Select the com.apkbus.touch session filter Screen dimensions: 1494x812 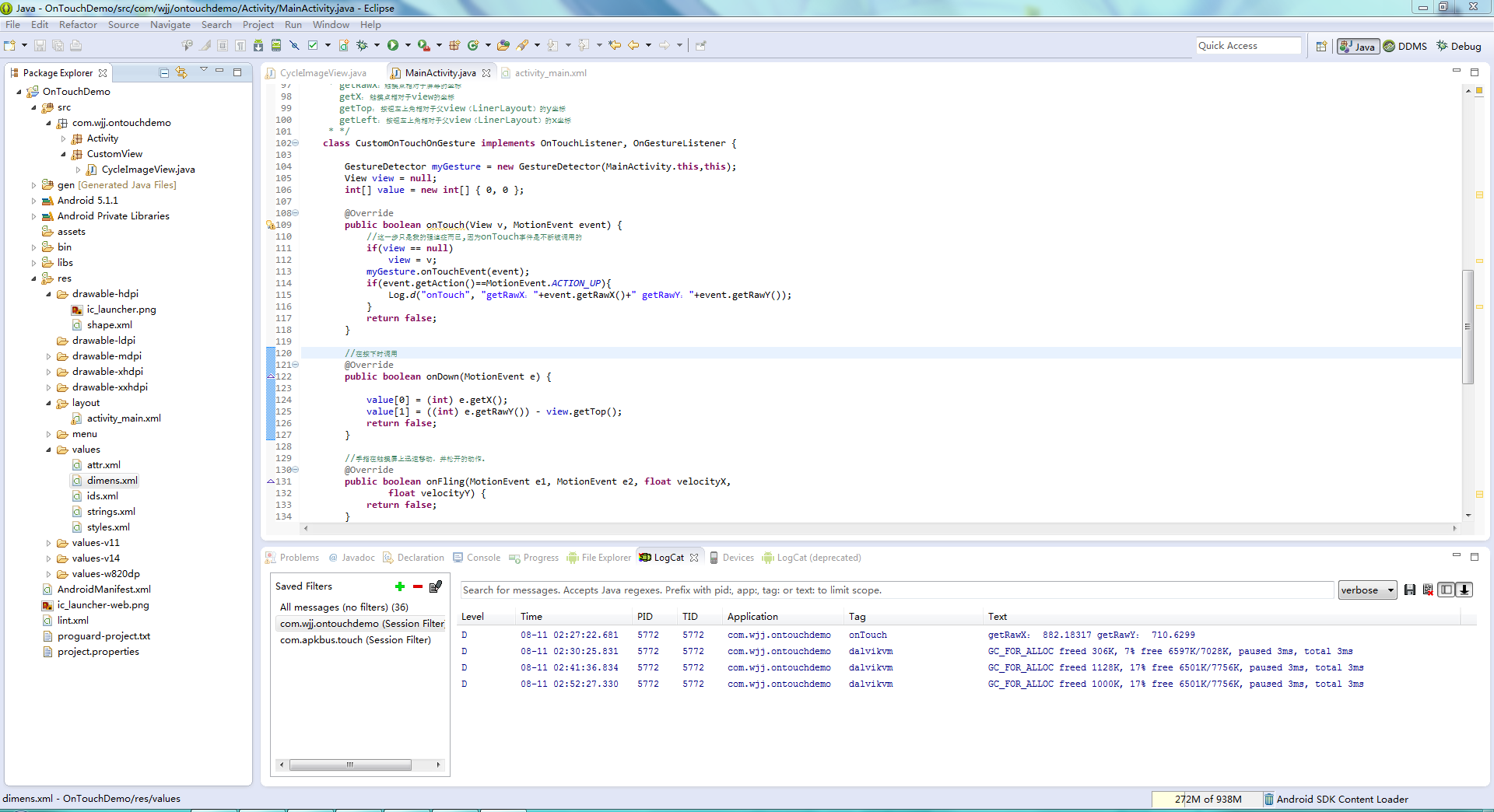coord(355,640)
